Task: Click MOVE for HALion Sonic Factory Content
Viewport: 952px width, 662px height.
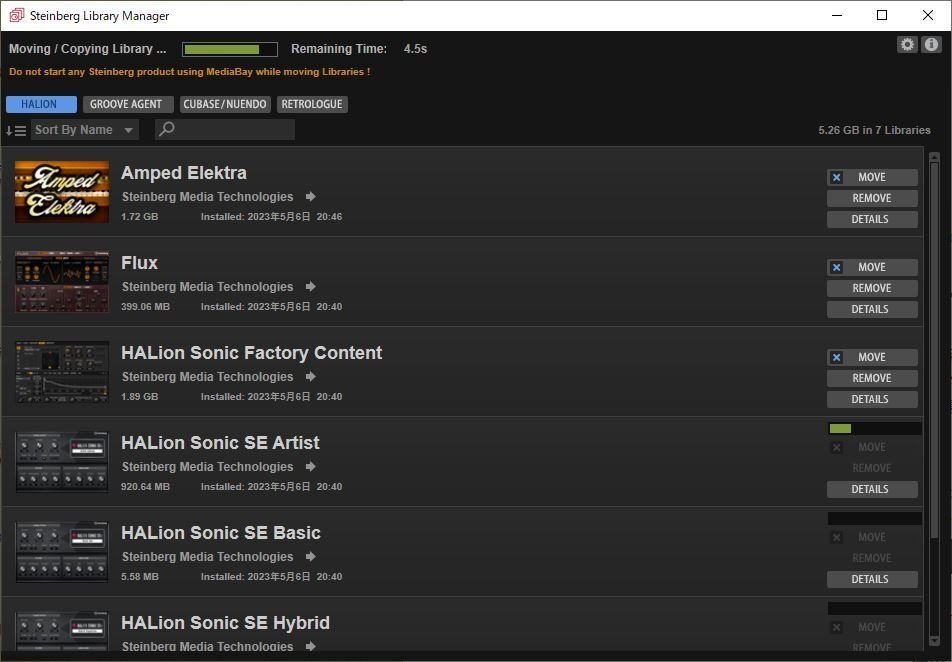Action: (872, 357)
